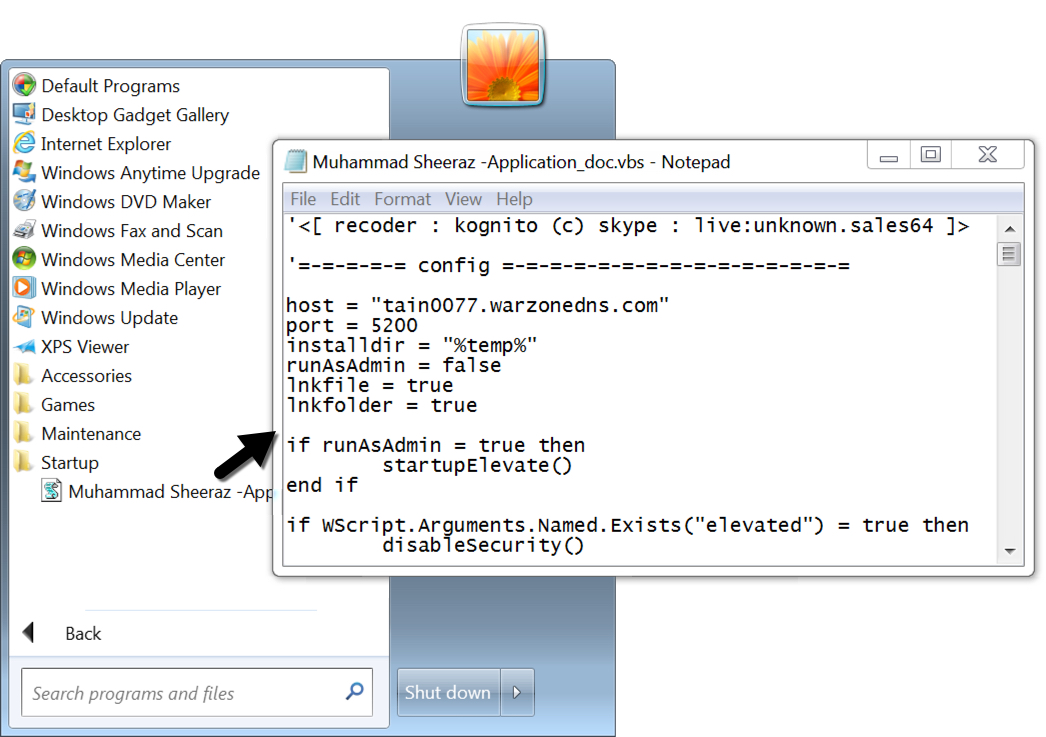Launch XPS Viewer
This screenshot has height=737, width=1046.
click(x=85, y=347)
